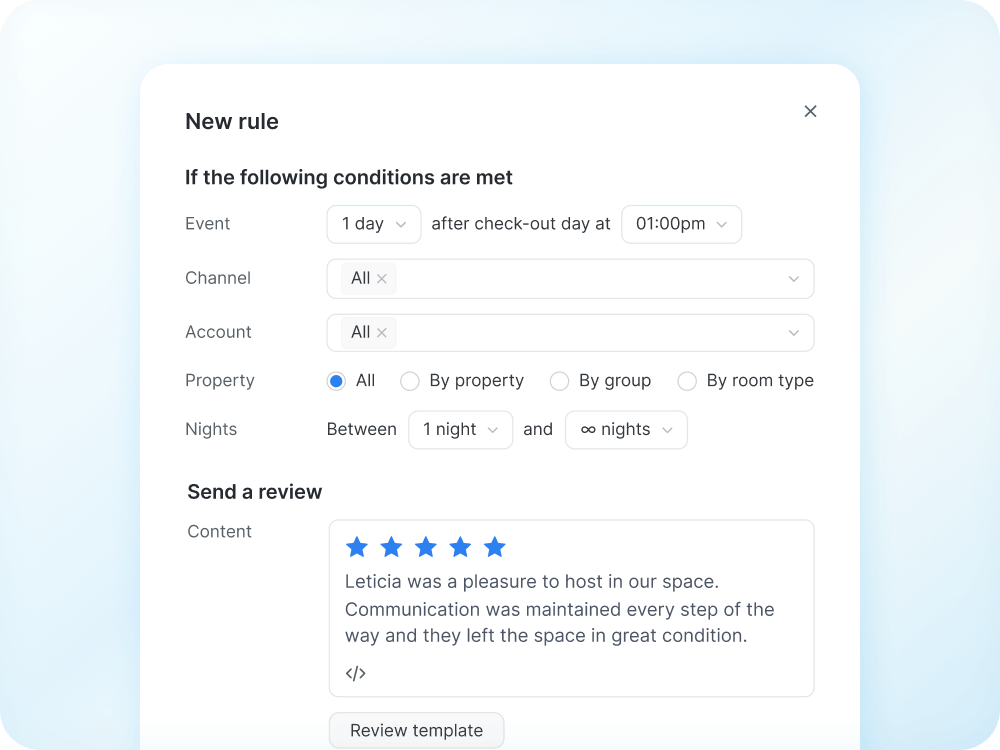Click the second star of the rating
The height and width of the screenshot is (750, 1000).
tap(391, 547)
